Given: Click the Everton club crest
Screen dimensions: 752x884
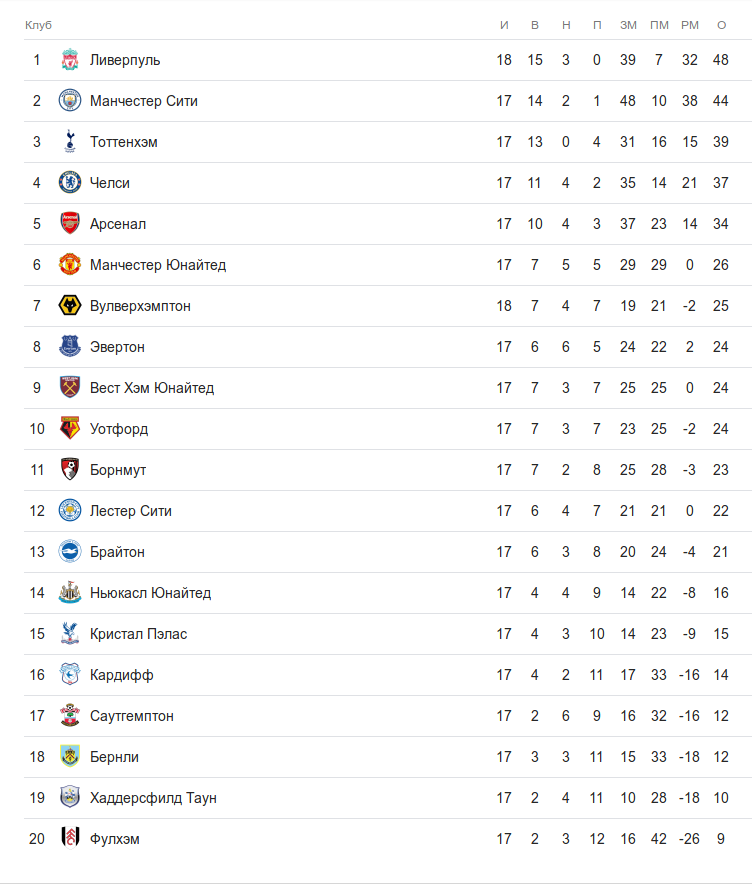Looking at the screenshot, I should pos(69,347).
